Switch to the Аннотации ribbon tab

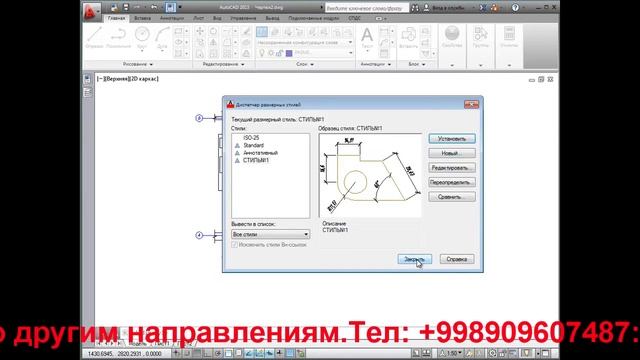click(x=171, y=18)
